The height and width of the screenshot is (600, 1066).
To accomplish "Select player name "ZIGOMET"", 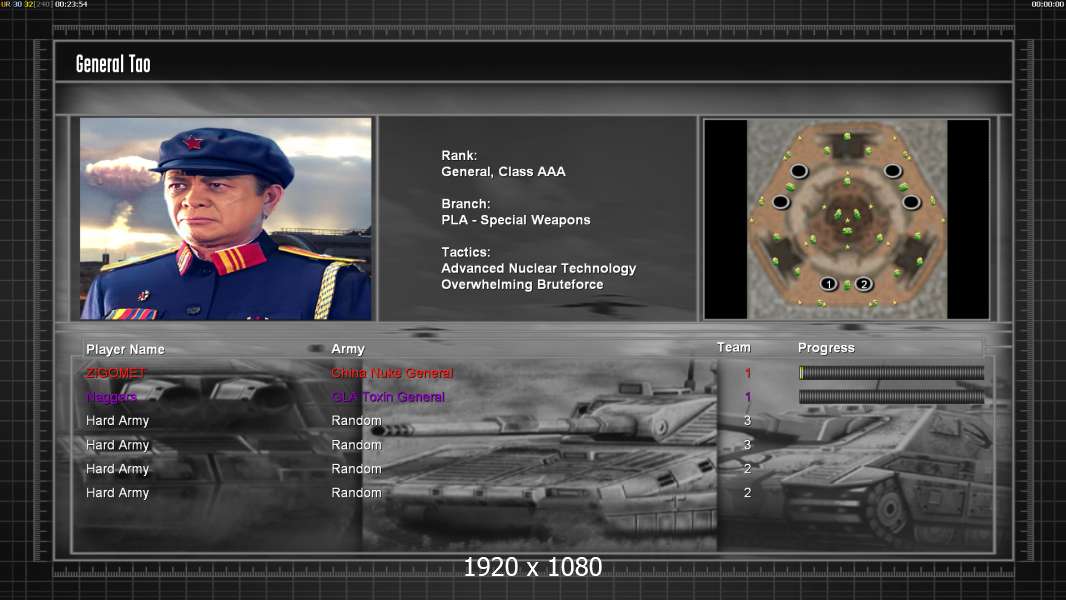I will coord(116,373).
